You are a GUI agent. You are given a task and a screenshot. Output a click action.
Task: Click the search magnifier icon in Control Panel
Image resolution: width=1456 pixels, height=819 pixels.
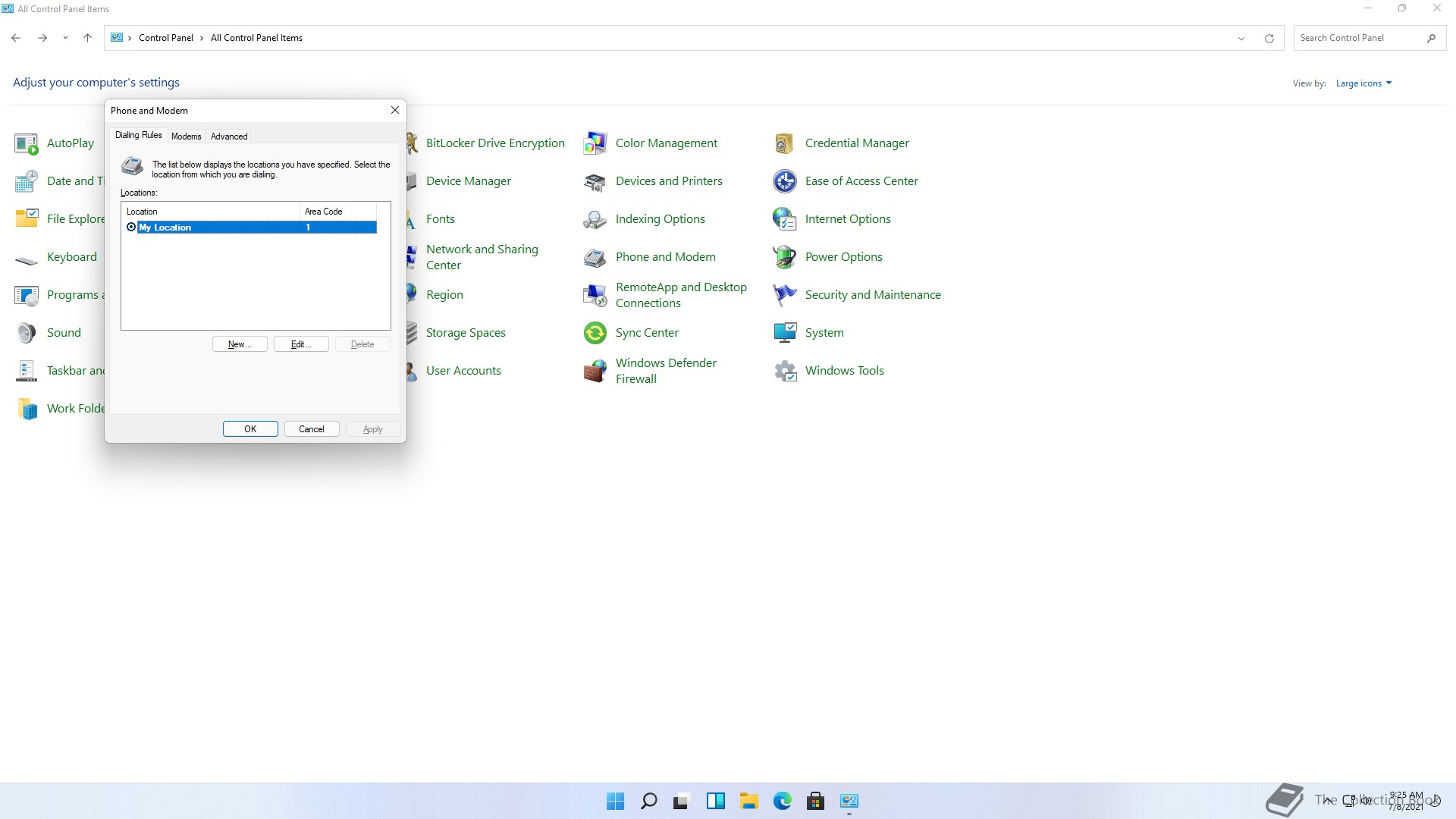click(1431, 38)
